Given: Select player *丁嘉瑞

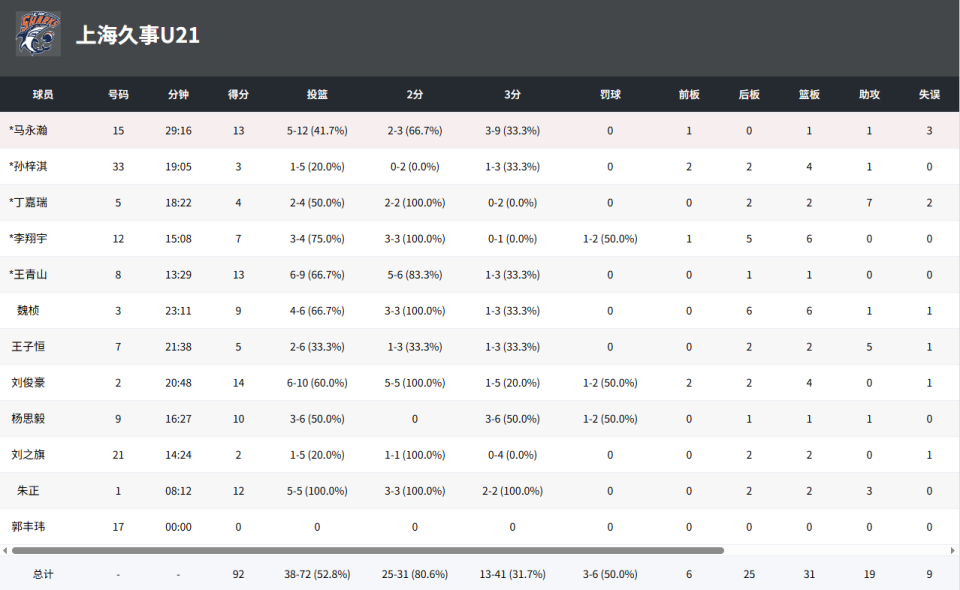Looking at the screenshot, I should point(28,203).
